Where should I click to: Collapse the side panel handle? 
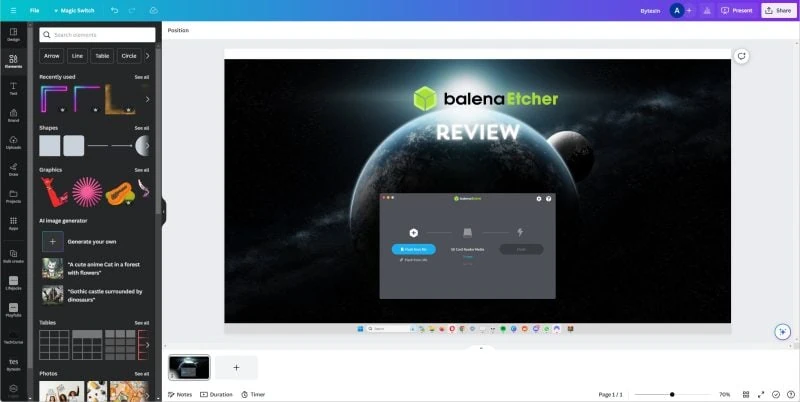164,211
